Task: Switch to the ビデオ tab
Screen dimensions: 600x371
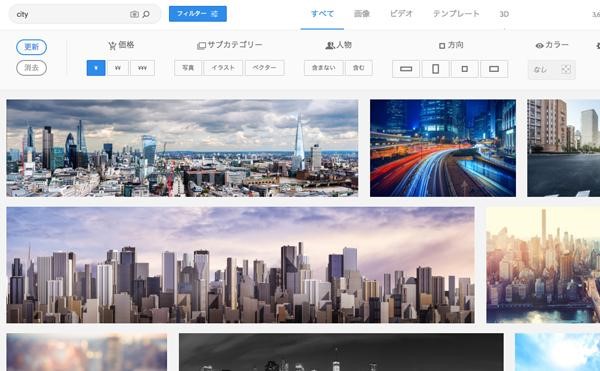Action: 401,14
